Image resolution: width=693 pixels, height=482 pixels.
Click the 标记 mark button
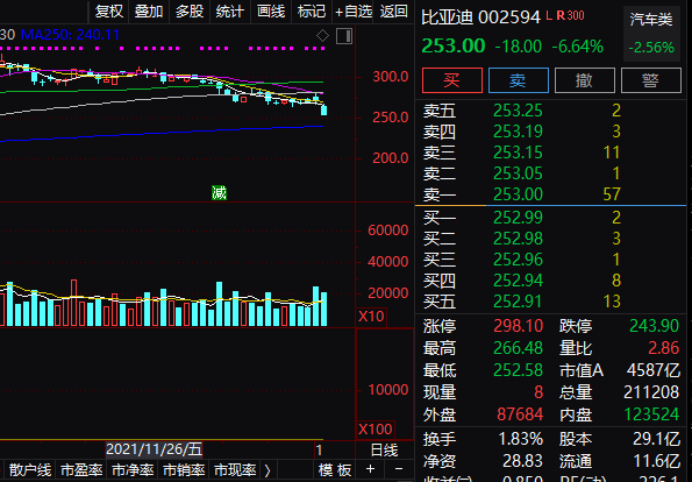pos(311,11)
